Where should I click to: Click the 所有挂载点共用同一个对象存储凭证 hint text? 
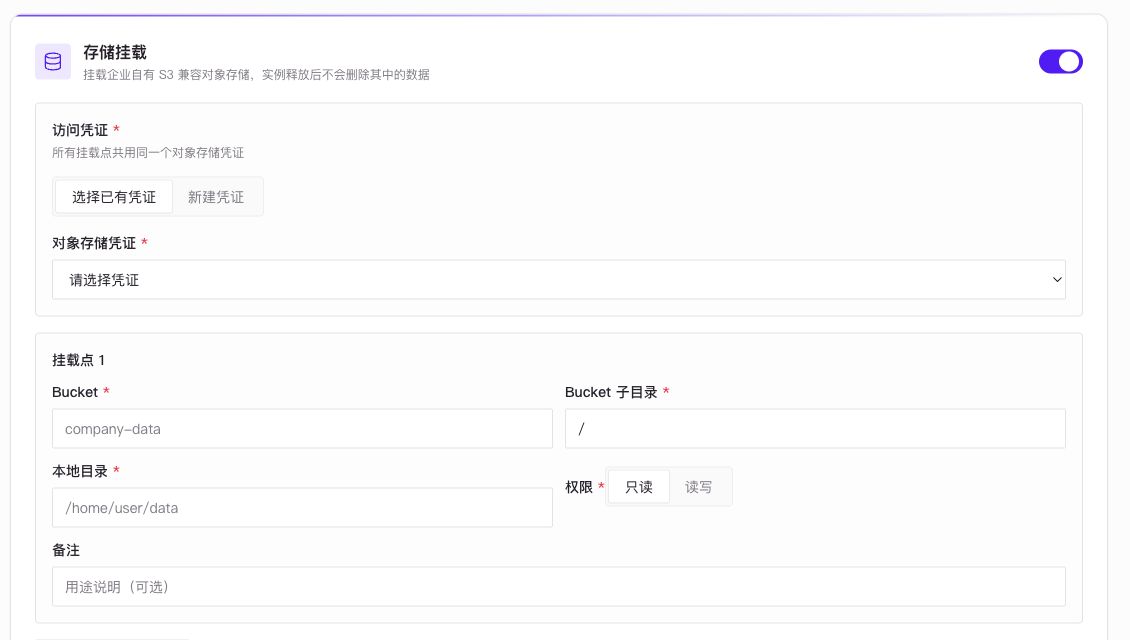(x=148, y=153)
